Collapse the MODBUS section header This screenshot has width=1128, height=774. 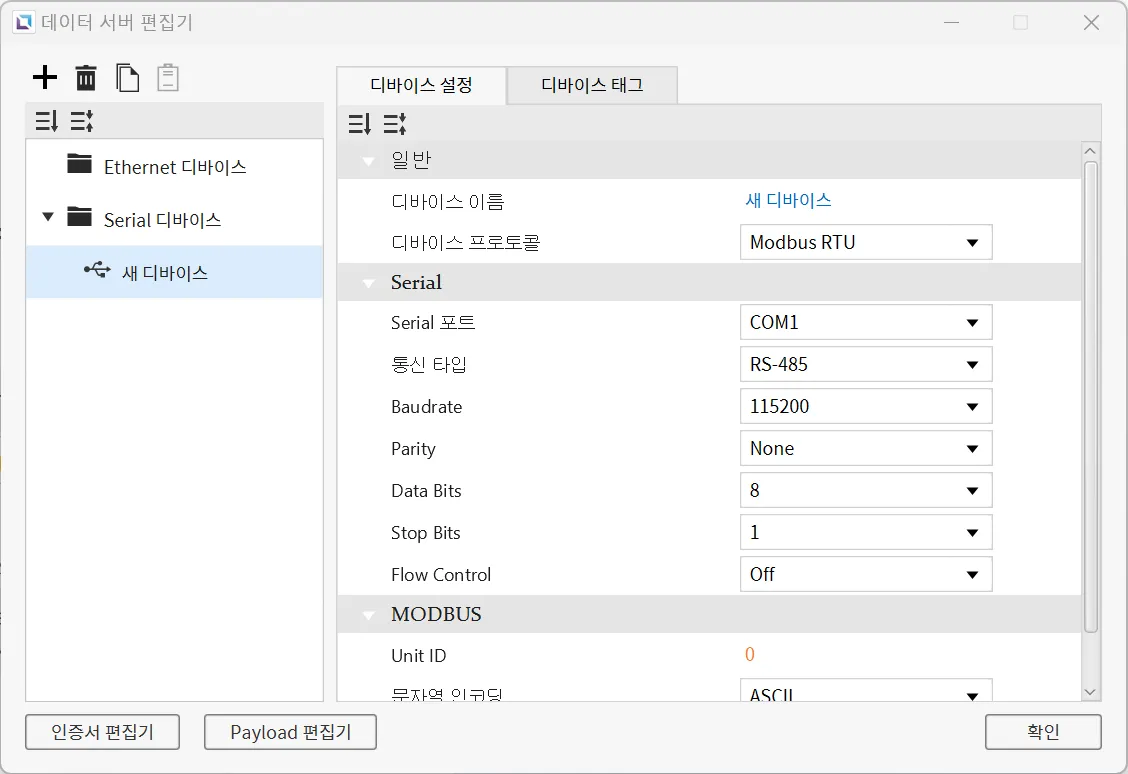369,615
